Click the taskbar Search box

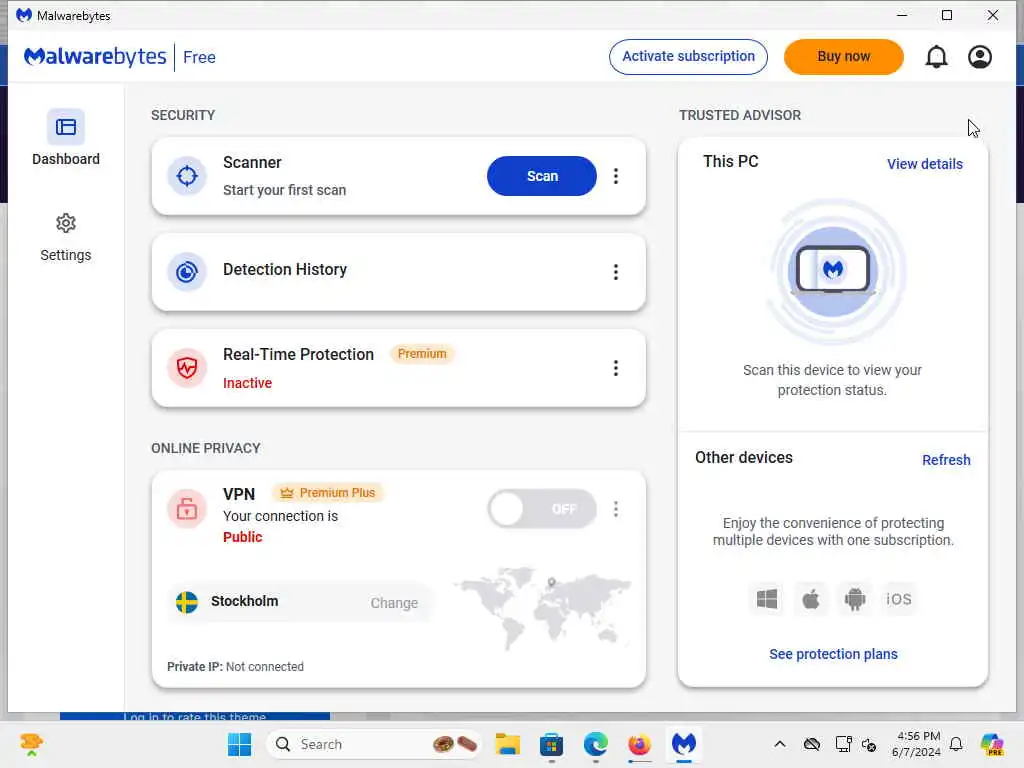pyautogui.click(x=374, y=744)
